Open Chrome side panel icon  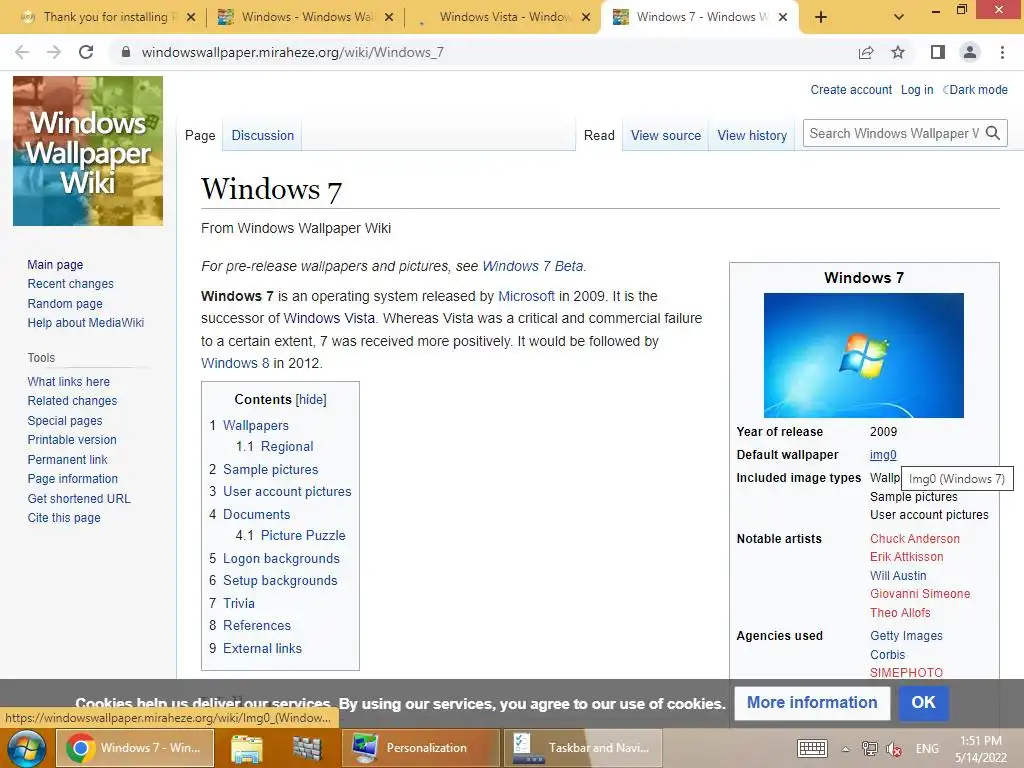937,52
